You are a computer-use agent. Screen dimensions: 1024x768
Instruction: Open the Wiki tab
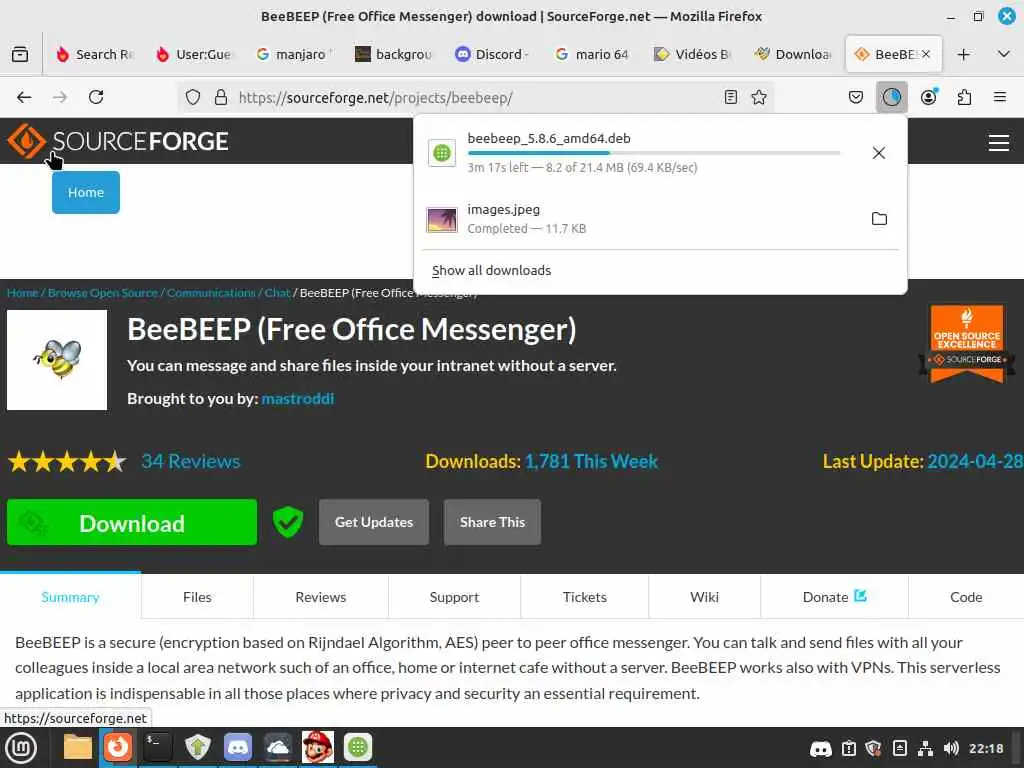704,597
